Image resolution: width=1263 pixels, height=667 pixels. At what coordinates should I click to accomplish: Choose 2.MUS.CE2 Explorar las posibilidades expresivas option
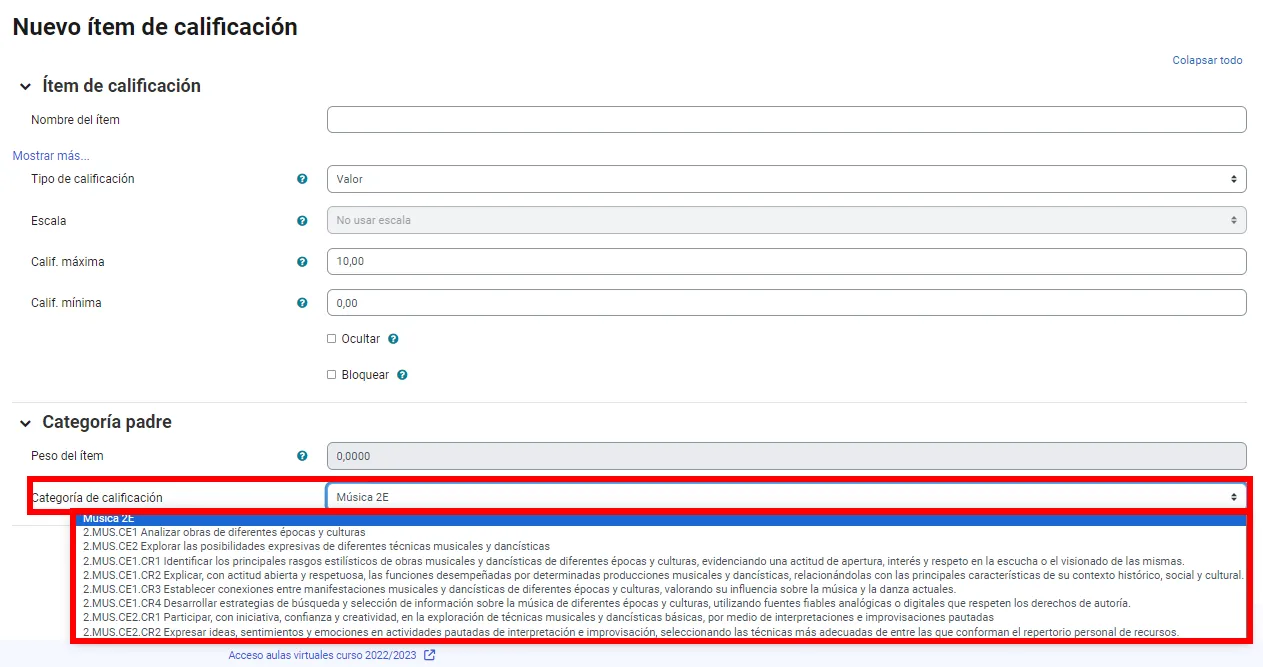[x=316, y=546]
